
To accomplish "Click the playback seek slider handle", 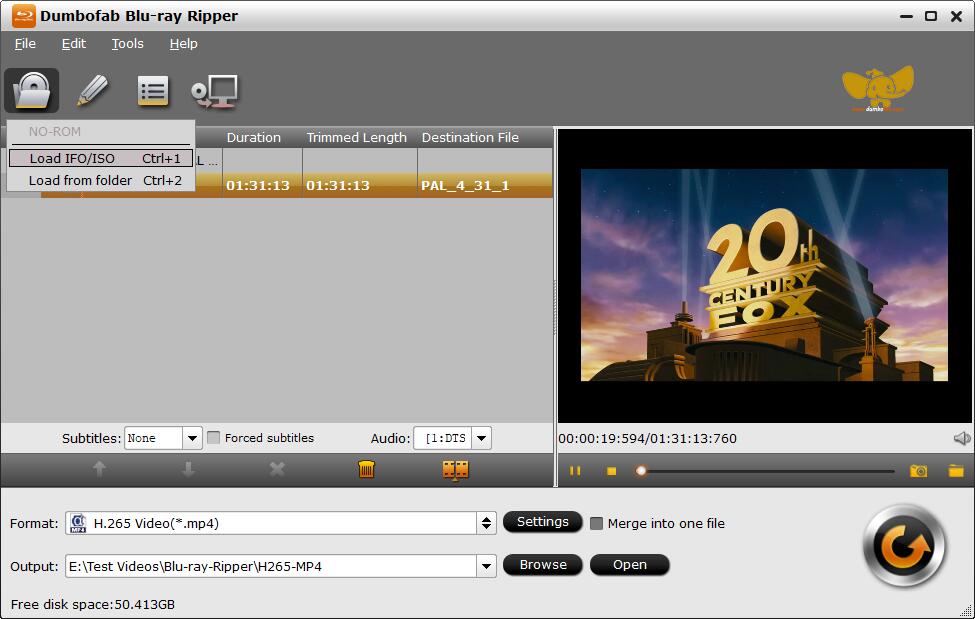I will [x=640, y=471].
